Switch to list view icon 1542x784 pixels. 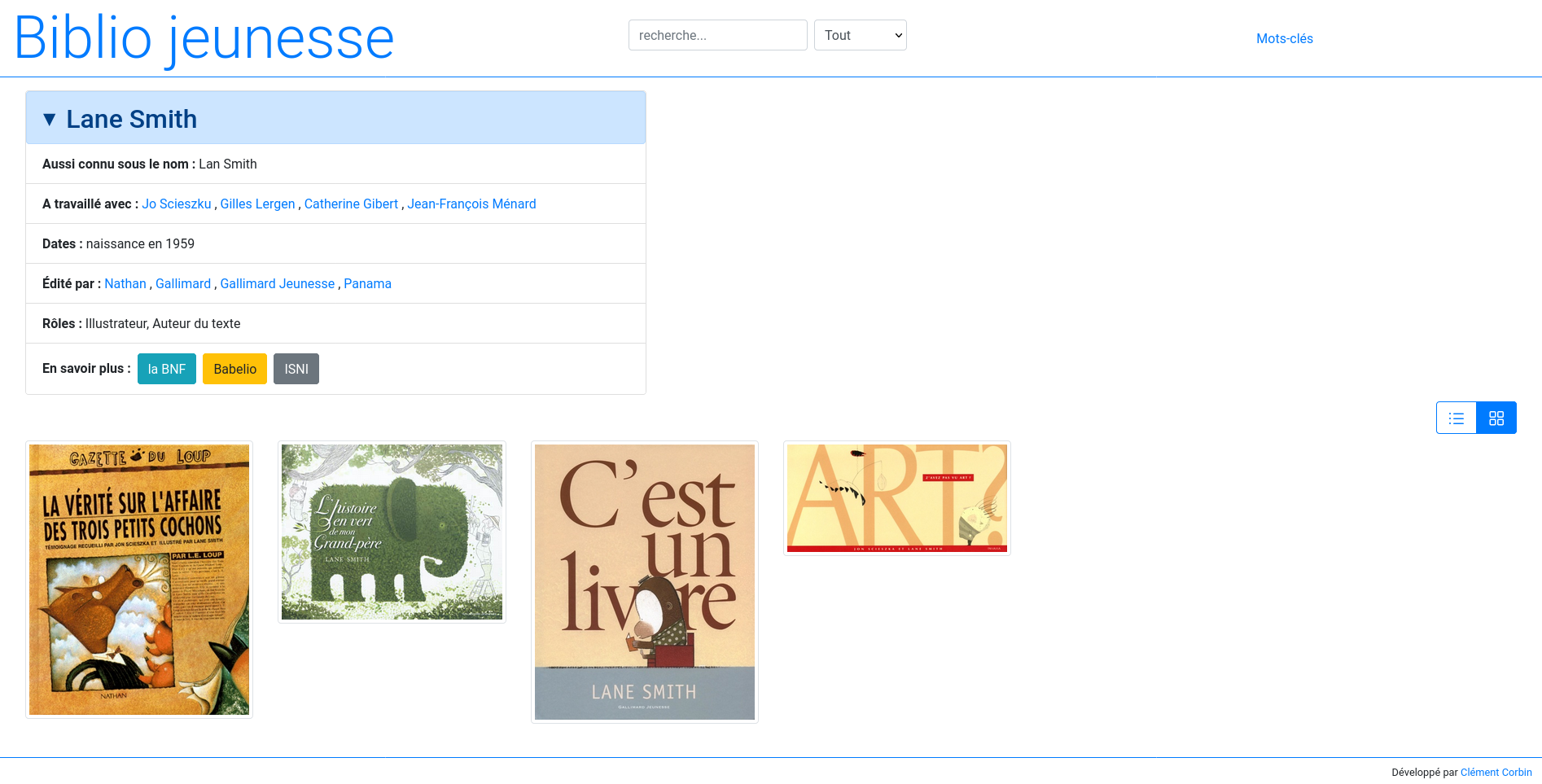pos(1457,418)
